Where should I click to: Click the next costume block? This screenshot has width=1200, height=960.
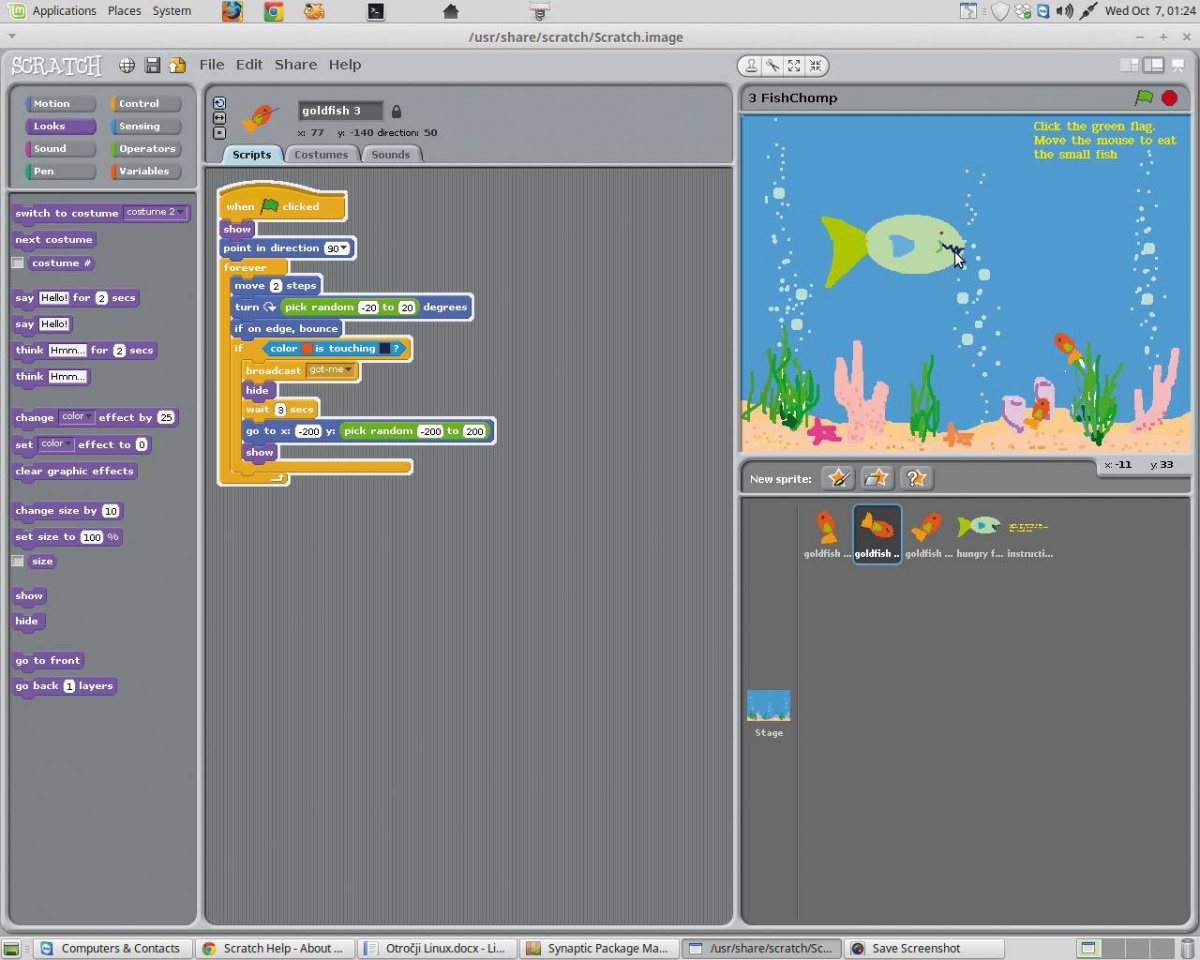tap(54, 240)
